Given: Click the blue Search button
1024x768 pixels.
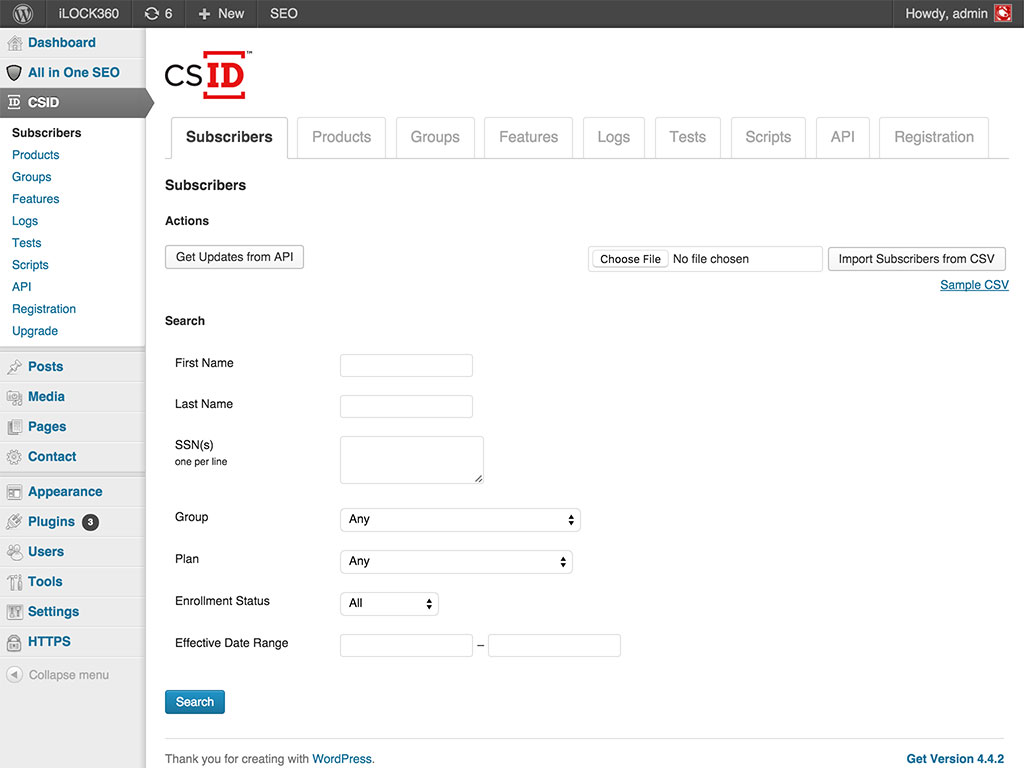Looking at the screenshot, I should coord(195,702).
